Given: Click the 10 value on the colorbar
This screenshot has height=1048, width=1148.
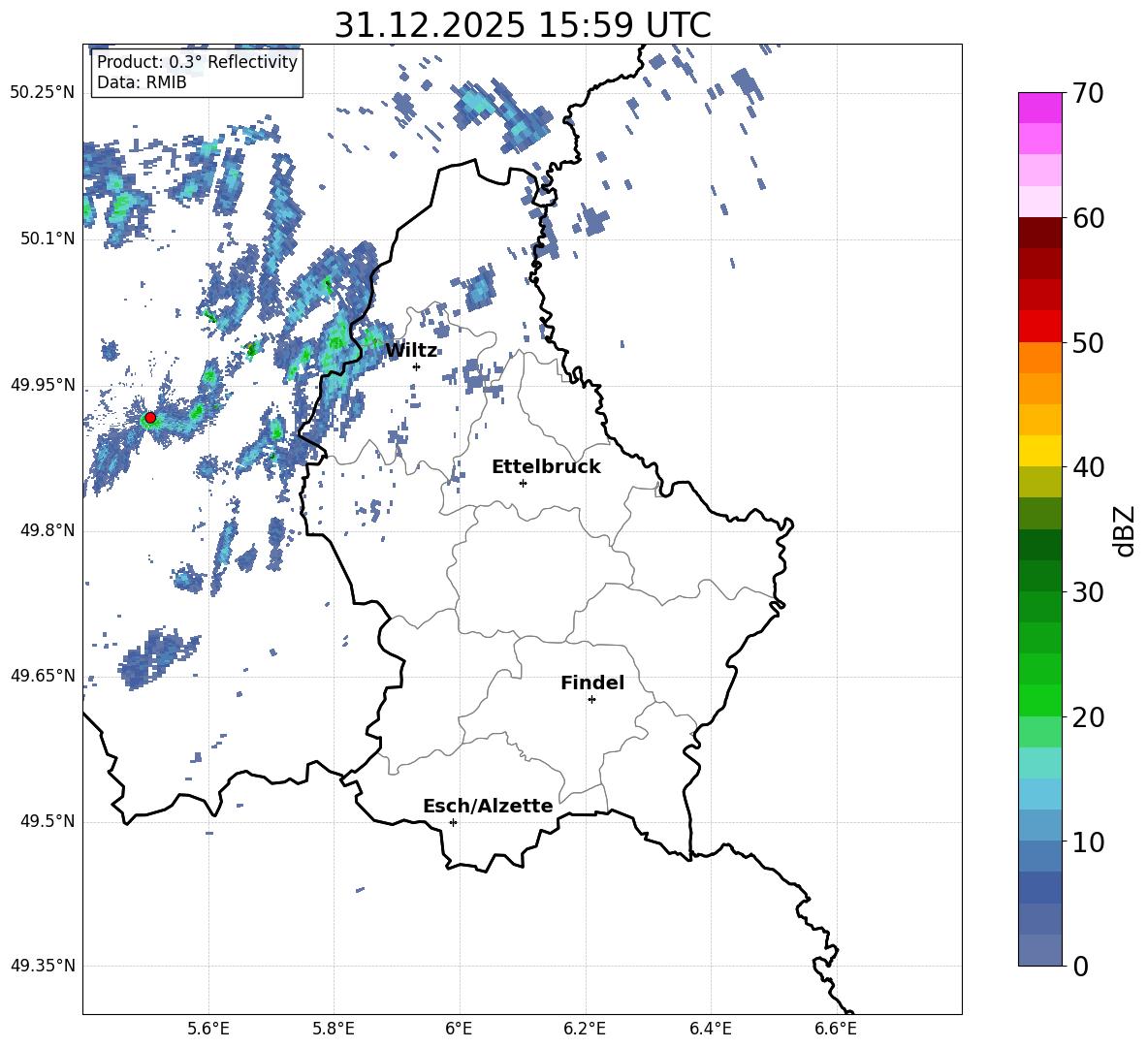Looking at the screenshot, I should 1088,842.
